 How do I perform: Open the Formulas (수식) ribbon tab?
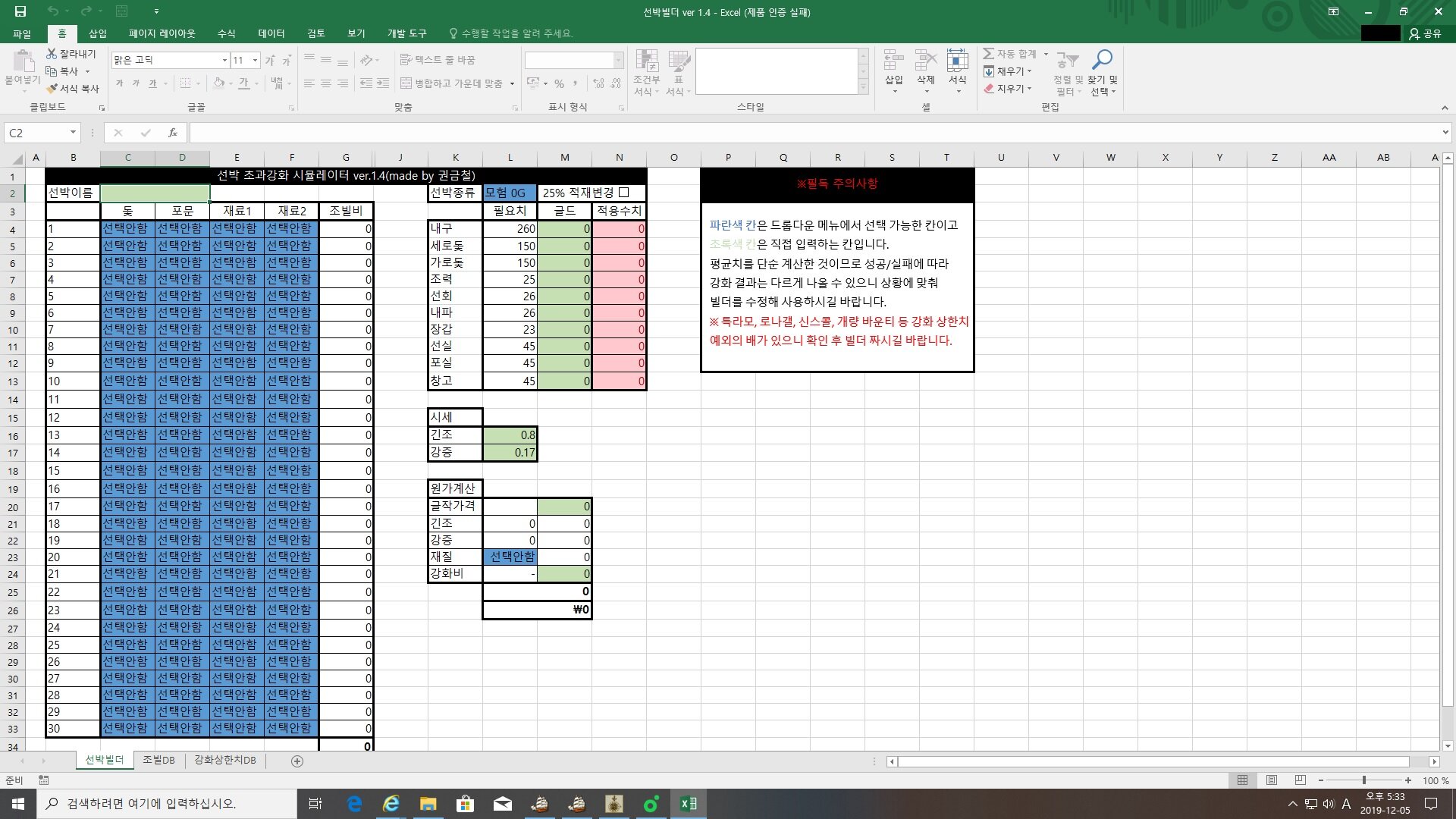click(226, 33)
